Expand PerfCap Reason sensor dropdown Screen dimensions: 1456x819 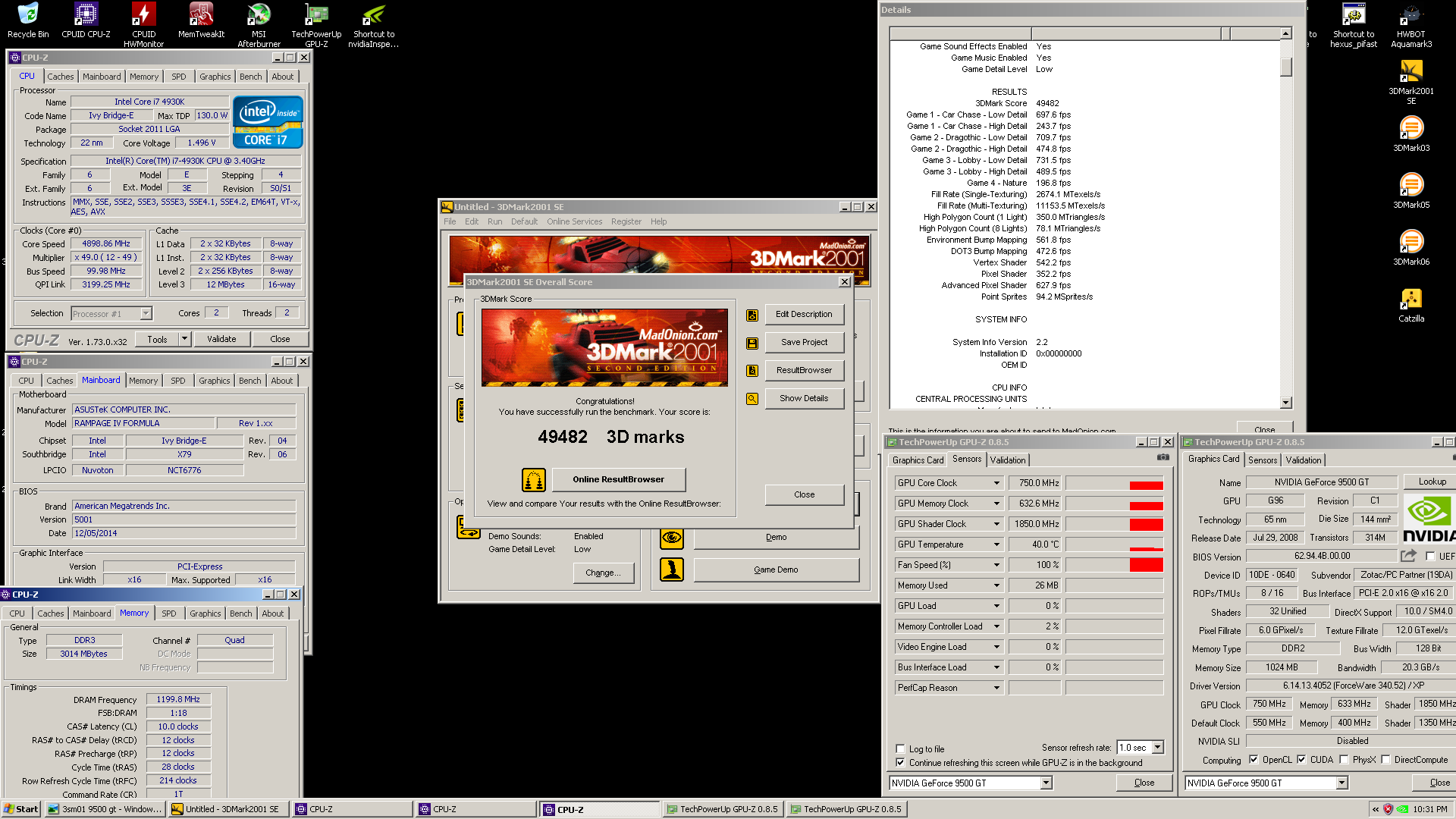(x=996, y=688)
